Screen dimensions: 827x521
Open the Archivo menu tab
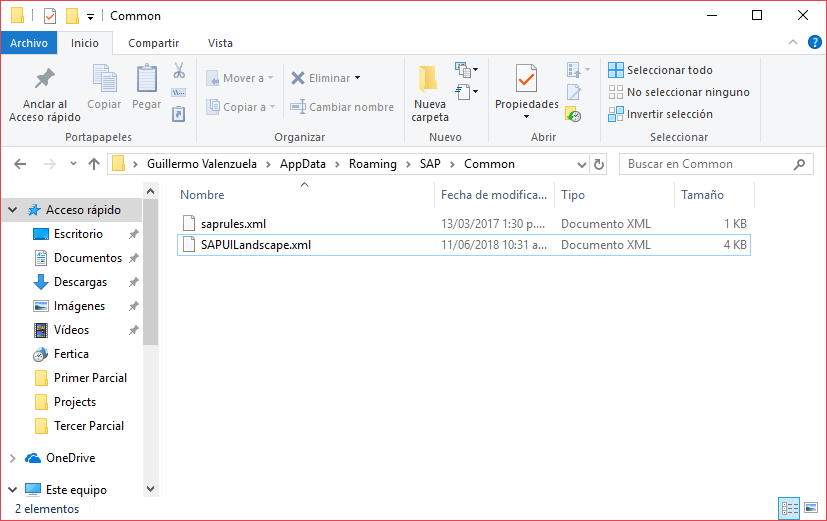click(29, 43)
